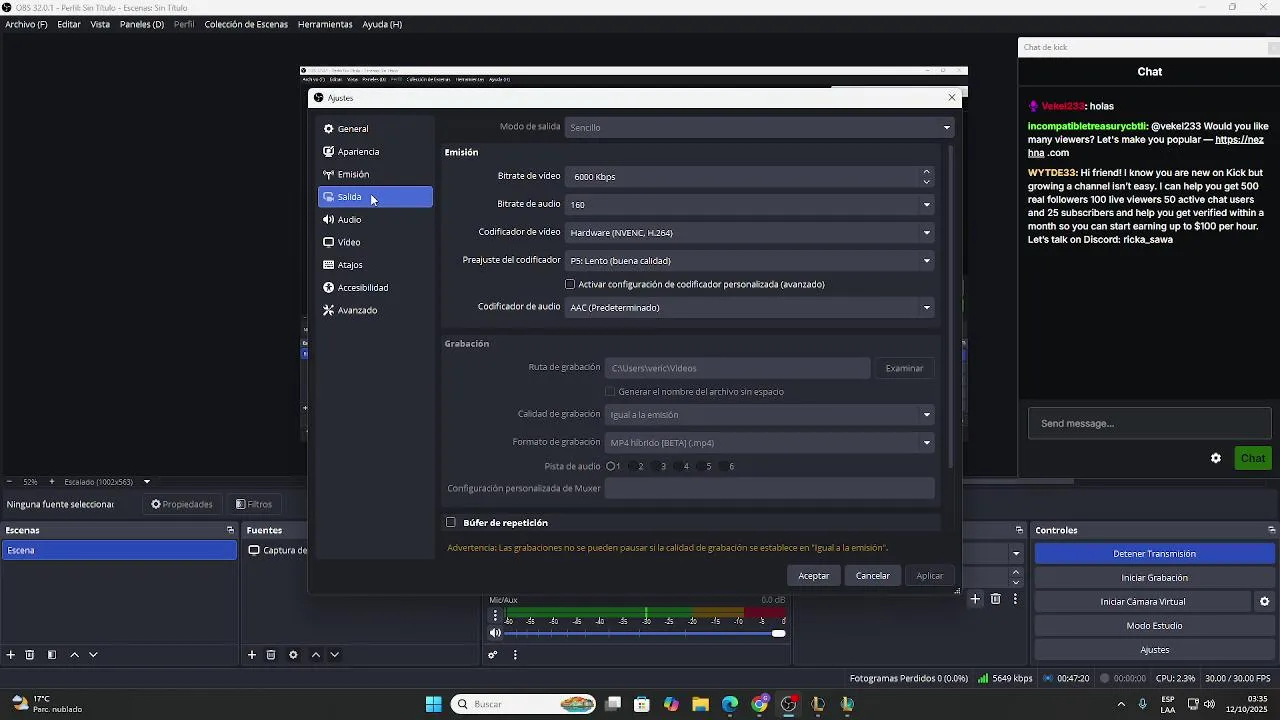Select audio track 3 option

659,466
